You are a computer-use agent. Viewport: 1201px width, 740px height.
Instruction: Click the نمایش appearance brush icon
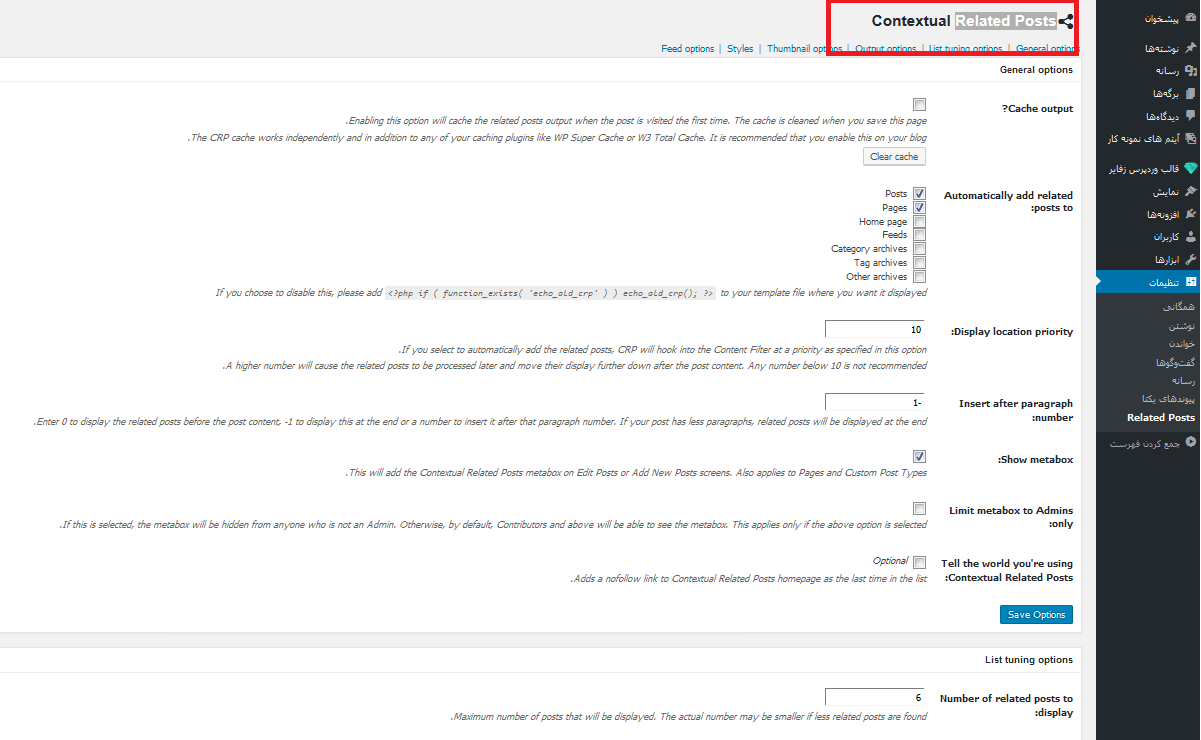1190,191
